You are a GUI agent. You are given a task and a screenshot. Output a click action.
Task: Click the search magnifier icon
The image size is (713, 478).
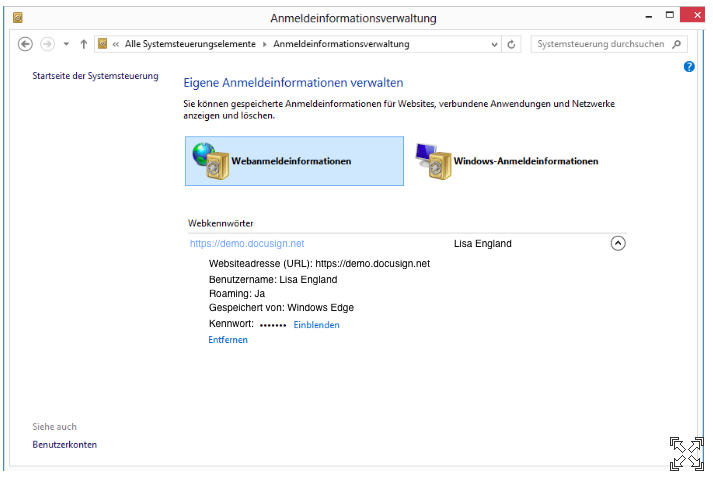click(677, 44)
